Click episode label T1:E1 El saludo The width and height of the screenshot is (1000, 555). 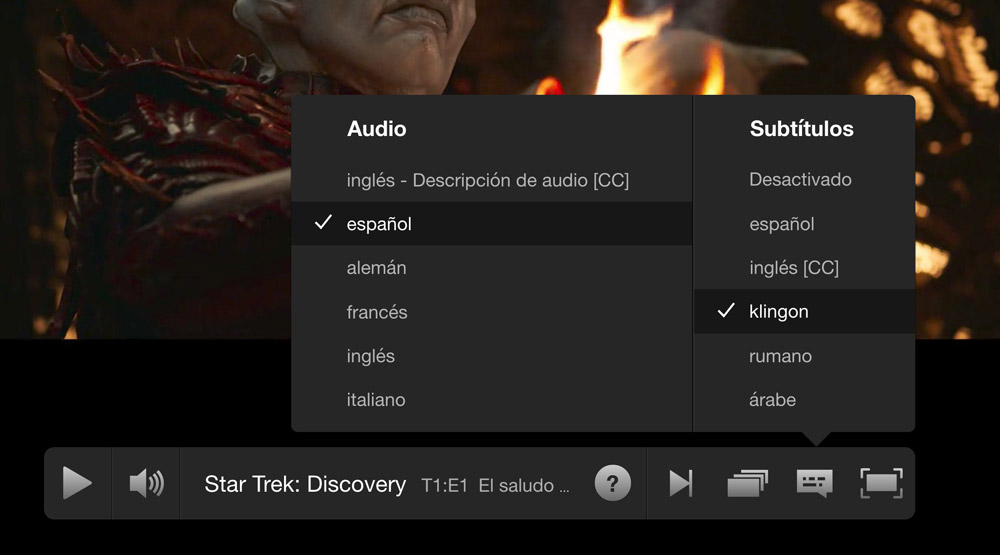click(x=495, y=485)
